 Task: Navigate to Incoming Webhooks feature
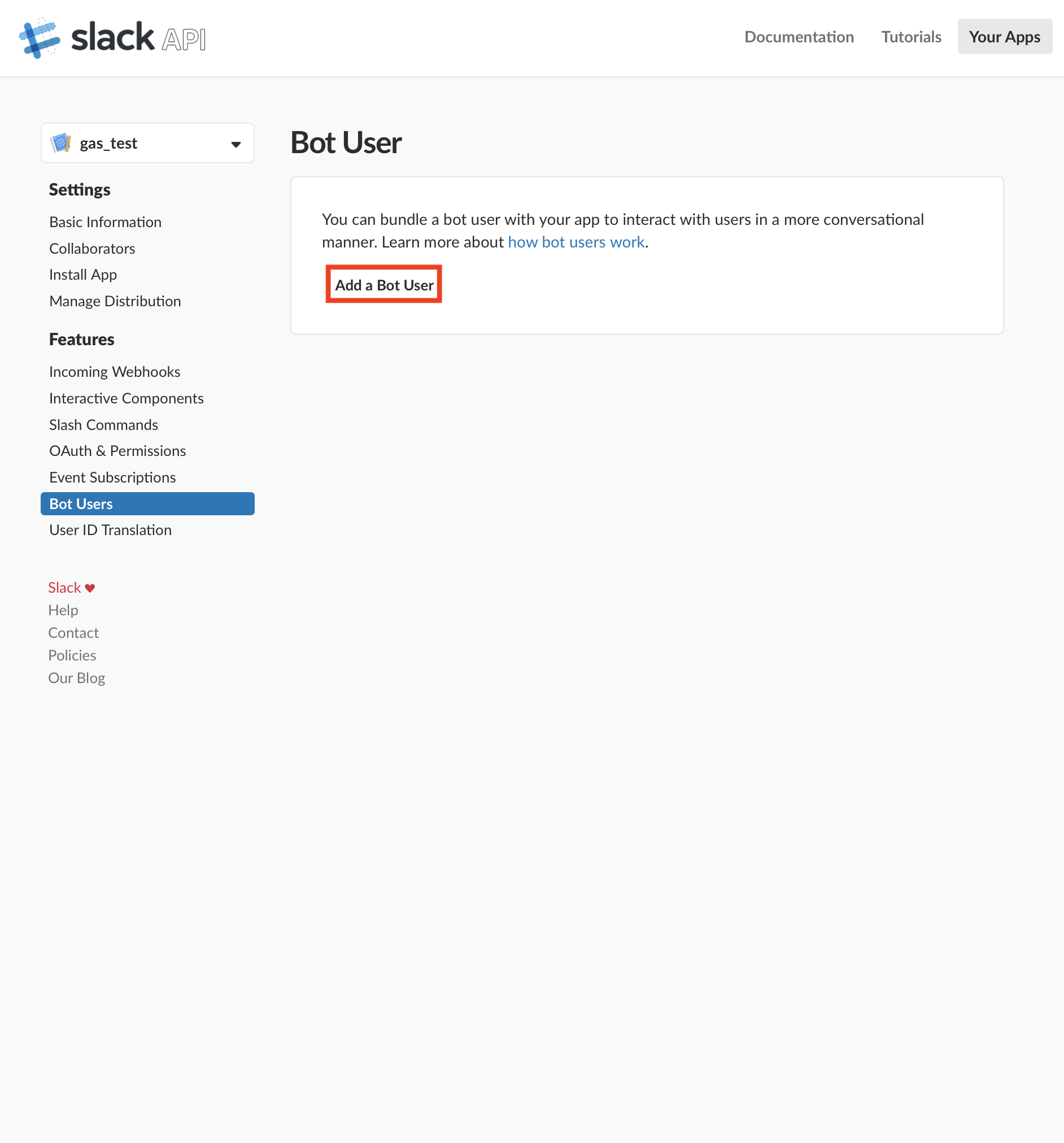click(x=115, y=372)
